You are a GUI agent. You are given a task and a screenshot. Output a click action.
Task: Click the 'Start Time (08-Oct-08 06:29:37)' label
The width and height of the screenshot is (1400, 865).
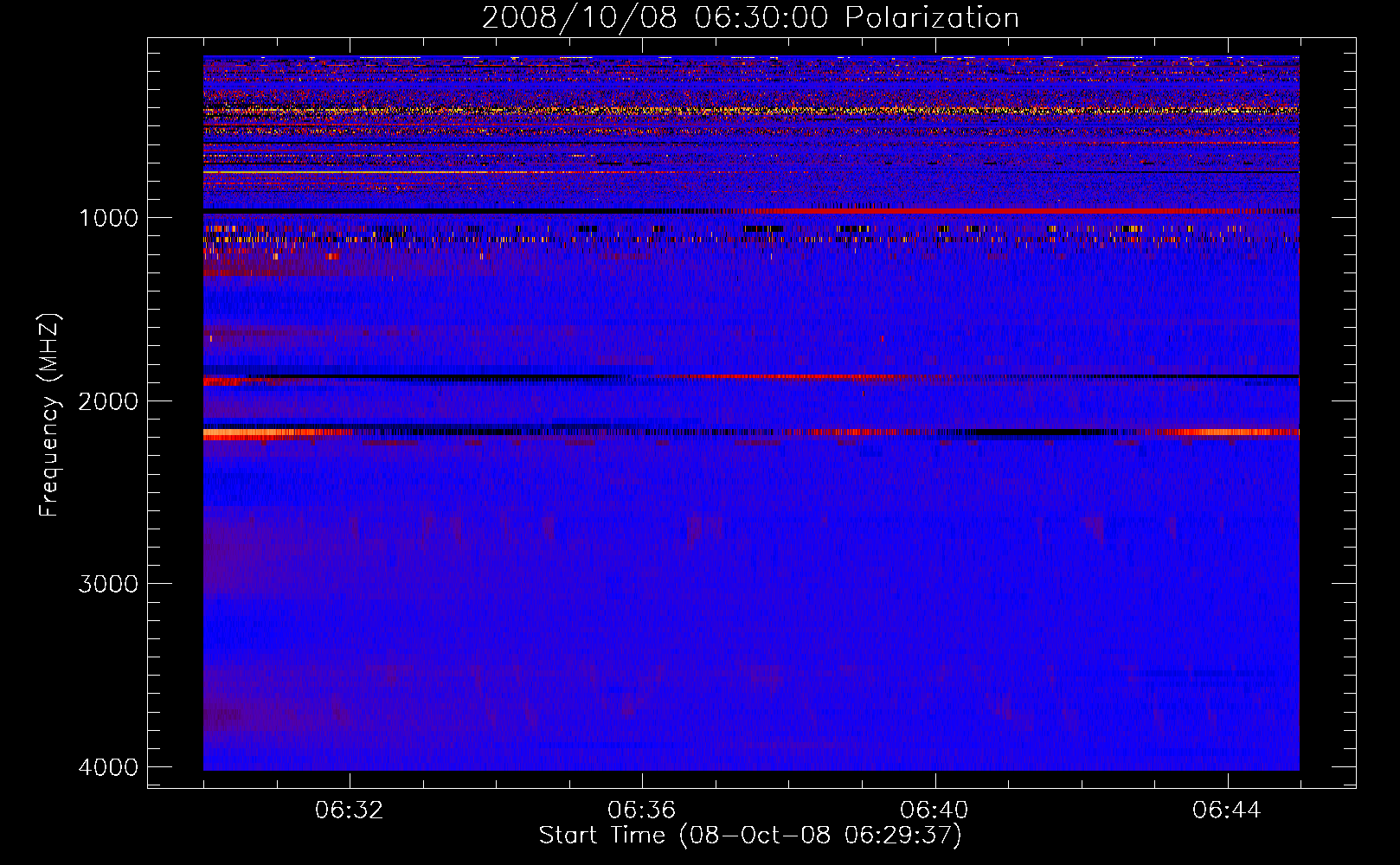coord(750,836)
